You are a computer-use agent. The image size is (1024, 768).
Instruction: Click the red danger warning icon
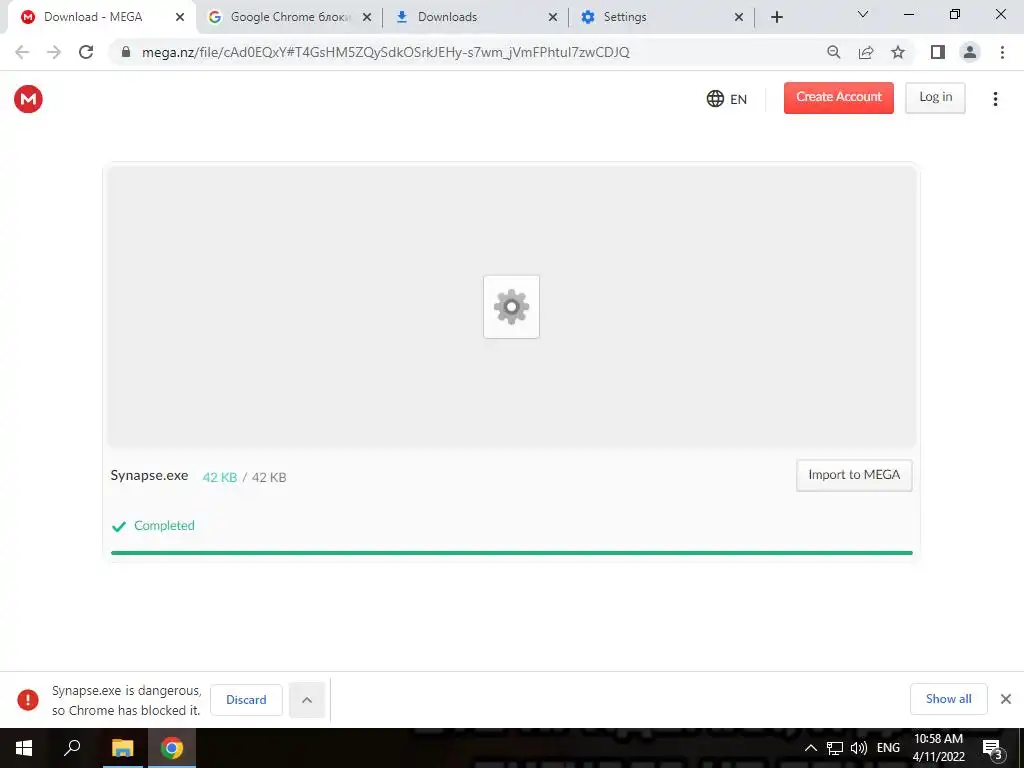click(x=27, y=699)
